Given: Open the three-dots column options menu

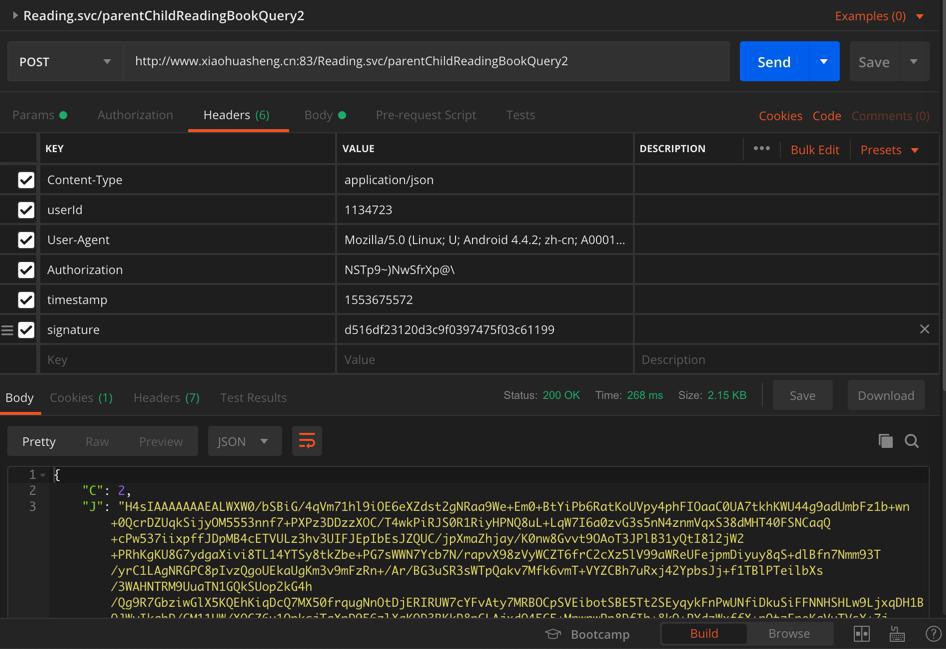Looking at the screenshot, I should click(x=761, y=148).
